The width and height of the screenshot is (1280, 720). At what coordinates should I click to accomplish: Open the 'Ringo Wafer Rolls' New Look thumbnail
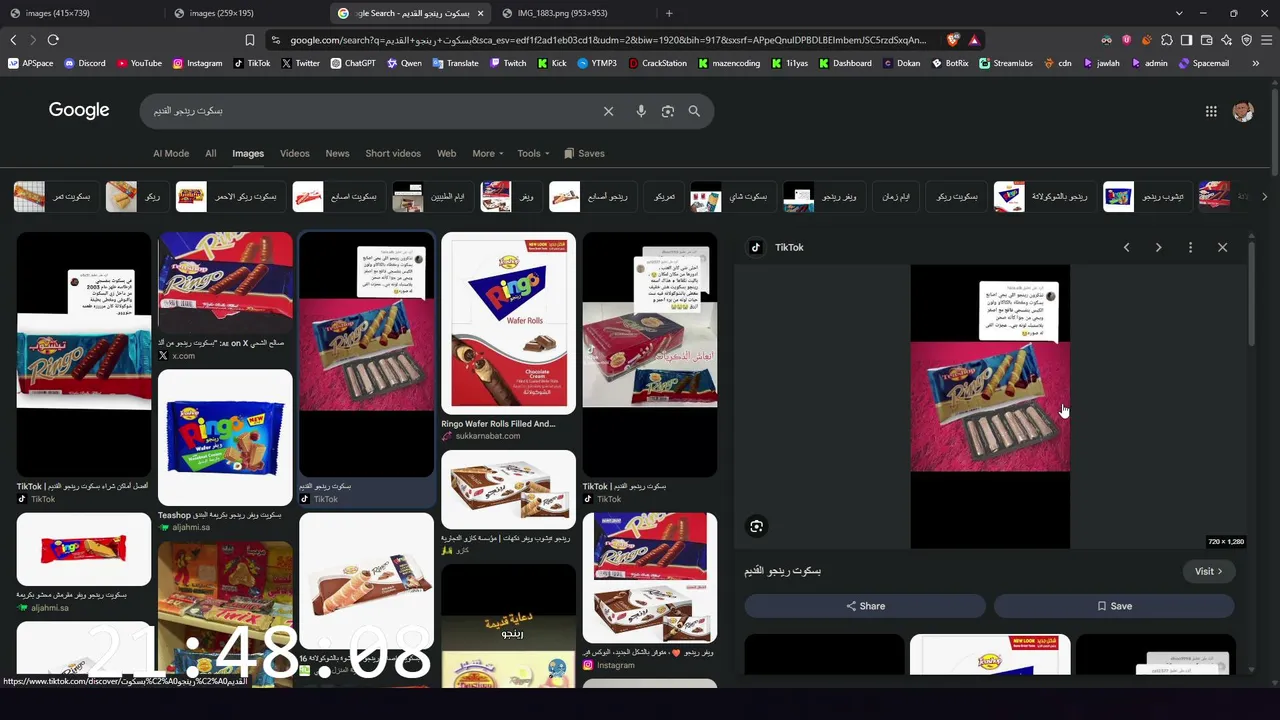pos(508,322)
